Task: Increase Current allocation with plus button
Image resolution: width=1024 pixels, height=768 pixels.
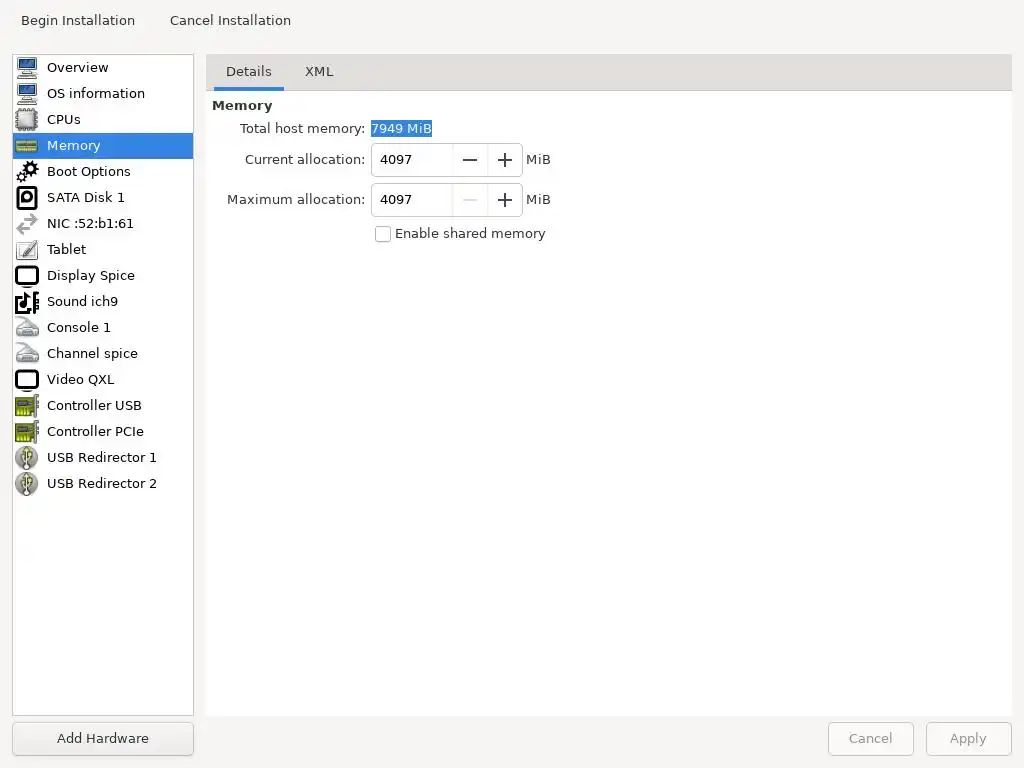Action: pos(505,160)
